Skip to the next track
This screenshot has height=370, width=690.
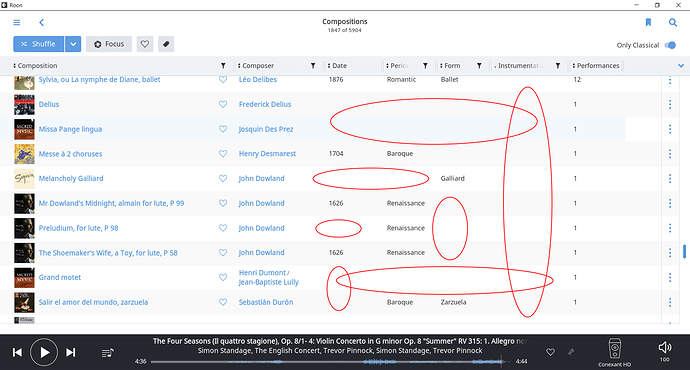pyautogui.click(x=70, y=352)
